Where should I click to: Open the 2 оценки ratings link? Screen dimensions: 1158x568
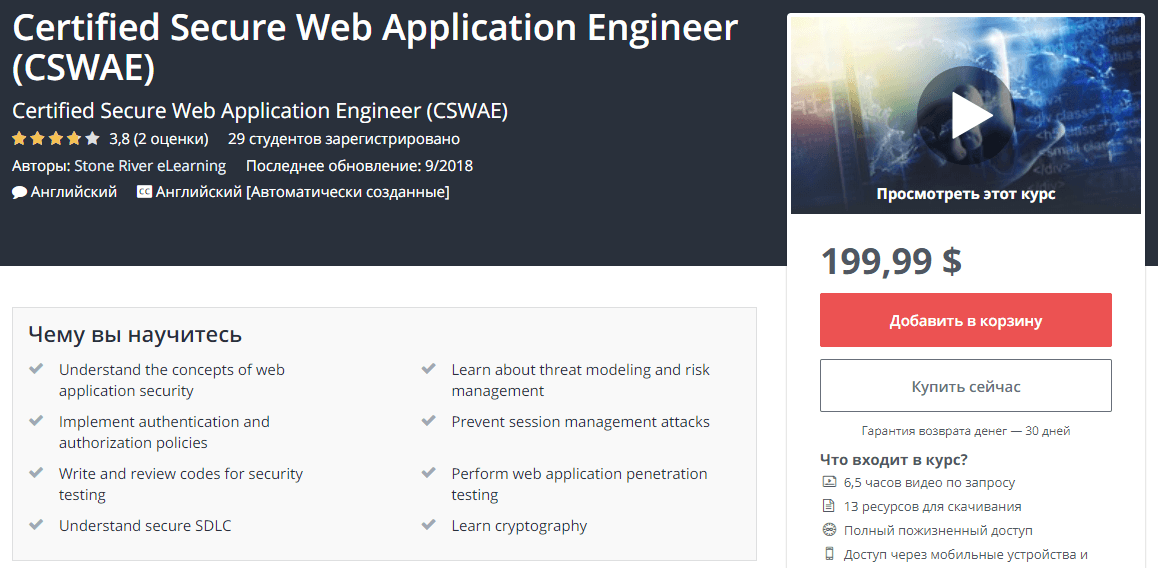(x=171, y=139)
